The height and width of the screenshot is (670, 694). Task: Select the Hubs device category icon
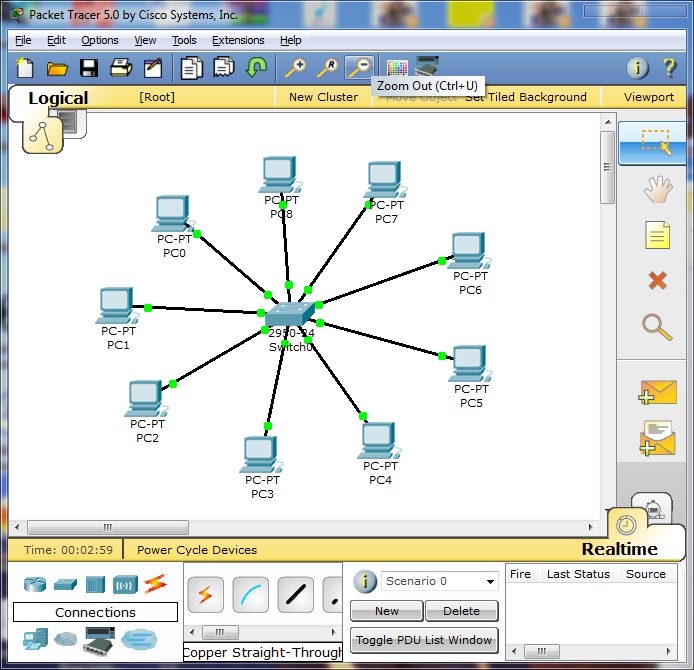[95, 585]
